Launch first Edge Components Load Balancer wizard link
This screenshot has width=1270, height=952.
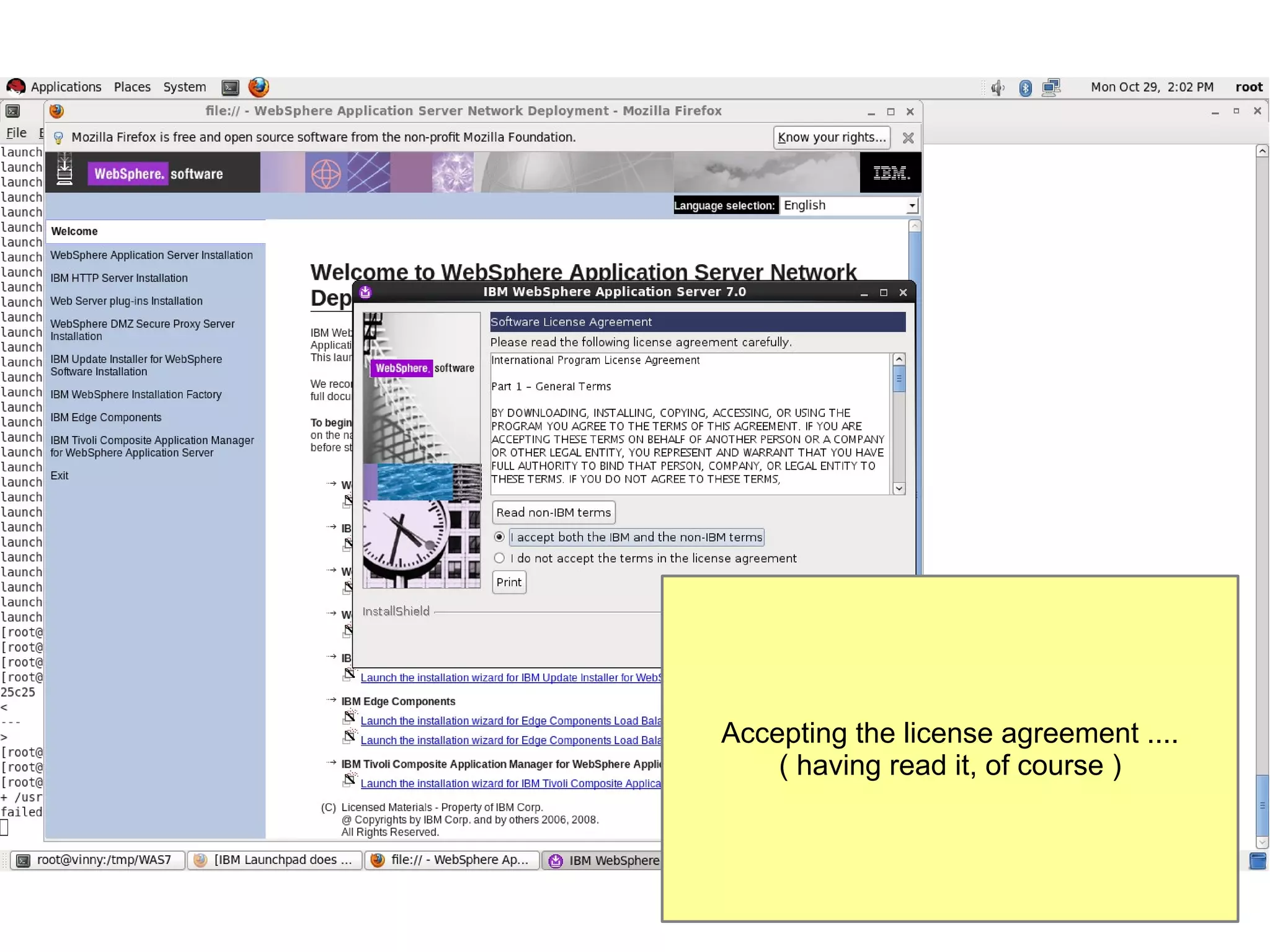click(510, 721)
